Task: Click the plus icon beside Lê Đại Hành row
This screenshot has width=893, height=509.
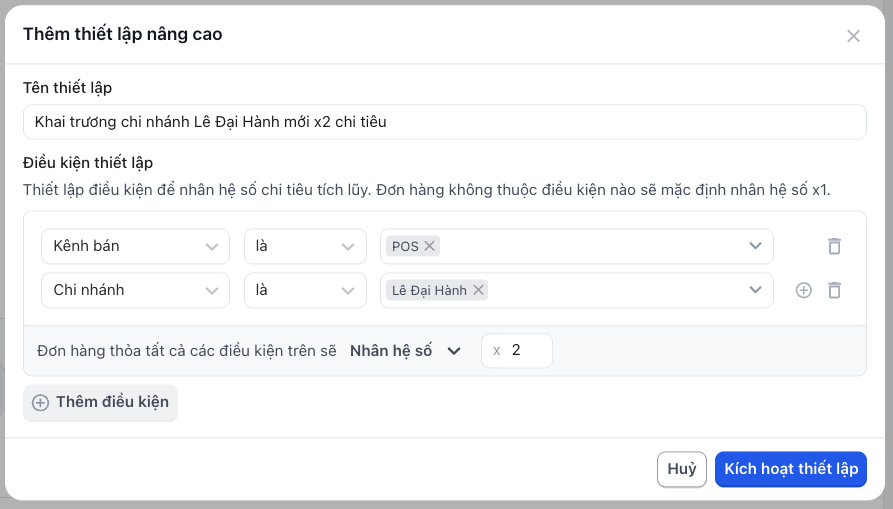Action: [x=803, y=290]
